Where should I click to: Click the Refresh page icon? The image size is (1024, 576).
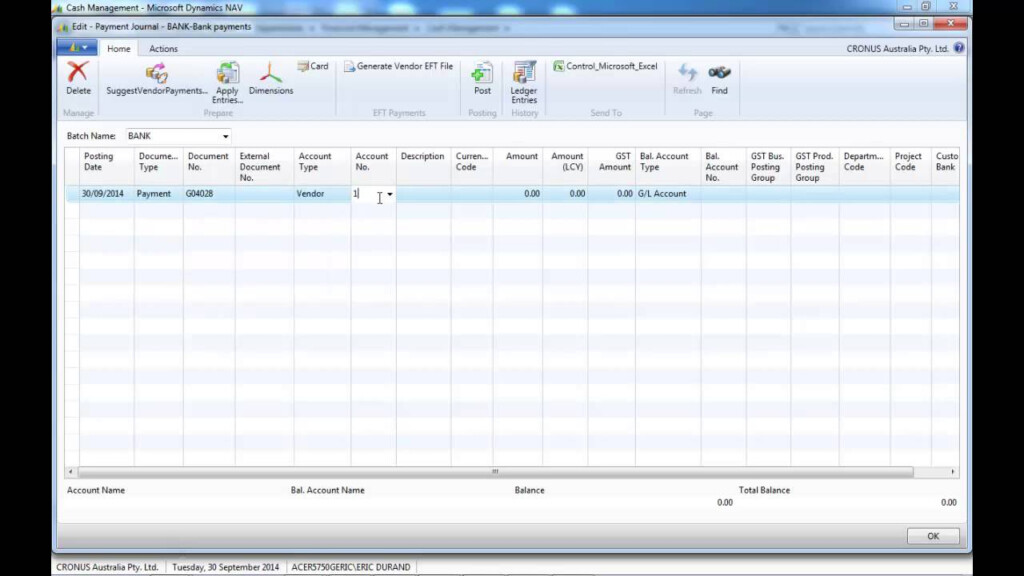(x=687, y=79)
